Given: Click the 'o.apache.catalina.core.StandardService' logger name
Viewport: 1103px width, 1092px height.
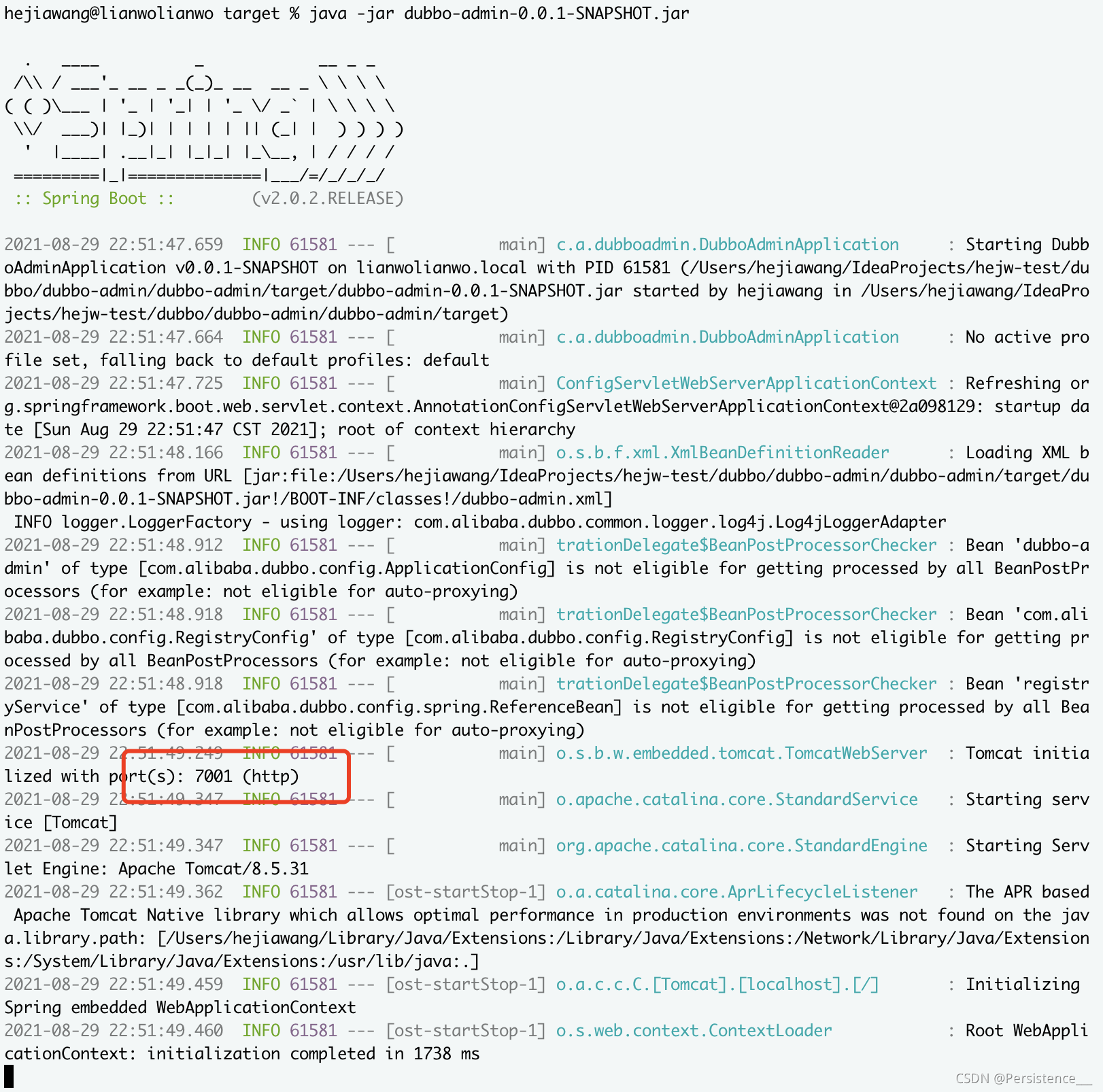Looking at the screenshot, I should click(737, 800).
